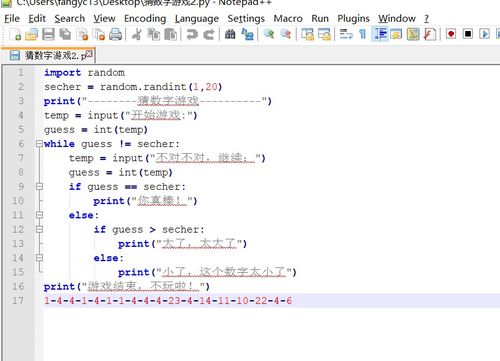Start macro recording with the red dot

point(451,34)
